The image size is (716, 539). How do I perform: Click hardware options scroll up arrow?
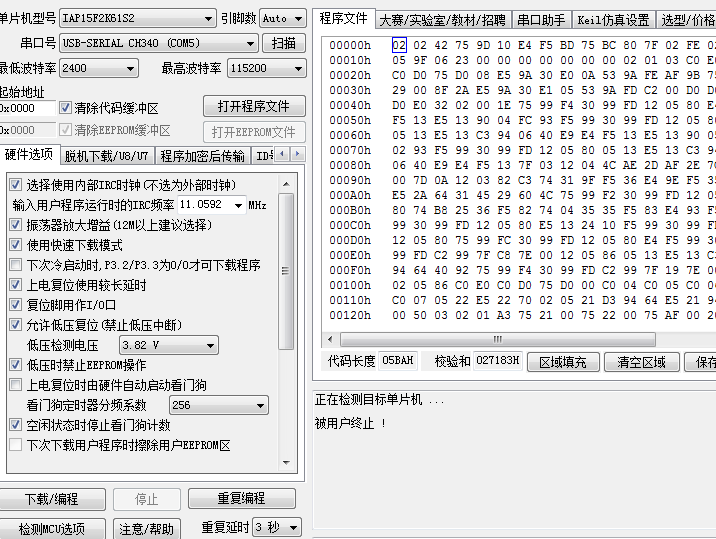click(x=286, y=184)
